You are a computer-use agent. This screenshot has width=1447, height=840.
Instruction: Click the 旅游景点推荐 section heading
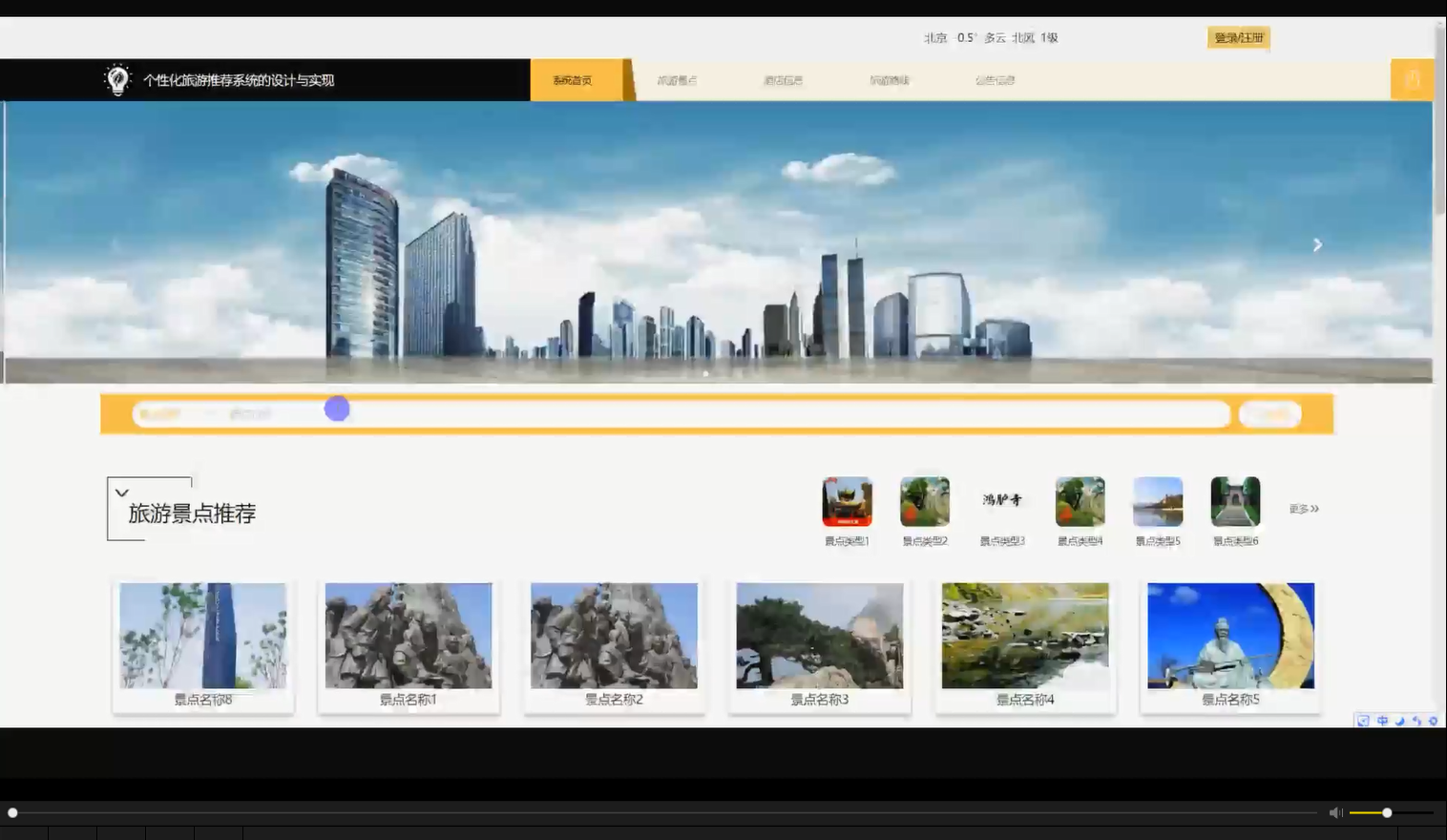click(x=192, y=514)
